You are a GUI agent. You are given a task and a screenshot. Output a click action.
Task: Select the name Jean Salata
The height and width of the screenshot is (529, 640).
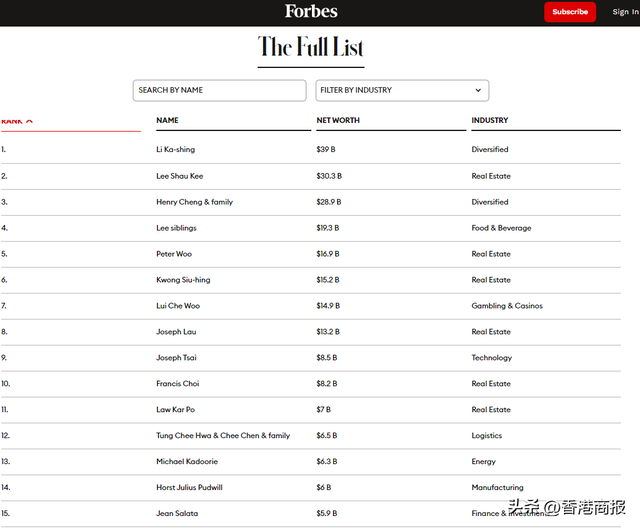(x=177, y=513)
